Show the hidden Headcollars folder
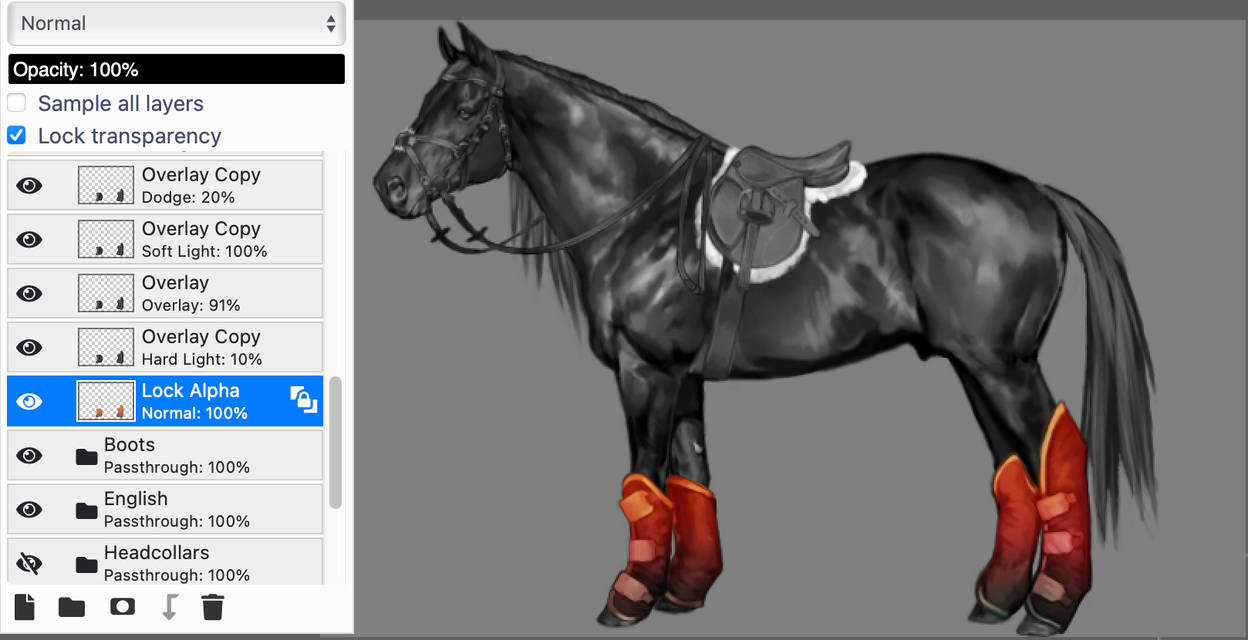 30,563
